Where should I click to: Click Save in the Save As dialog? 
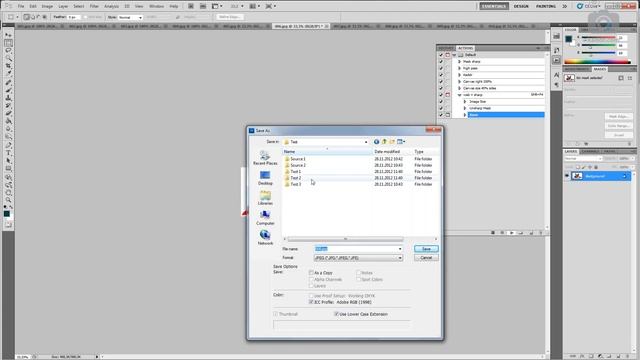tap(426, 249)
